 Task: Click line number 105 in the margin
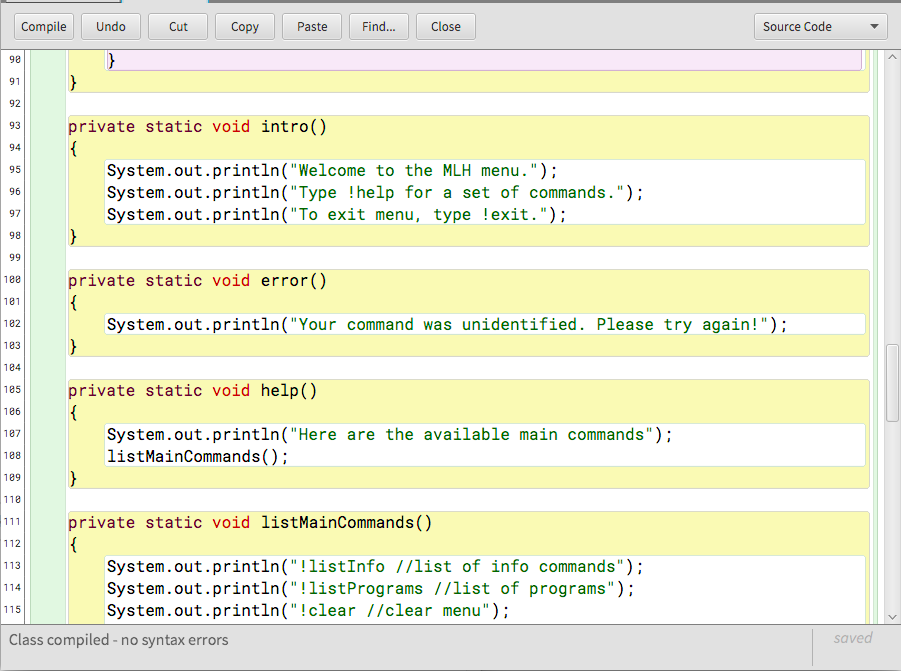point(13,390)
